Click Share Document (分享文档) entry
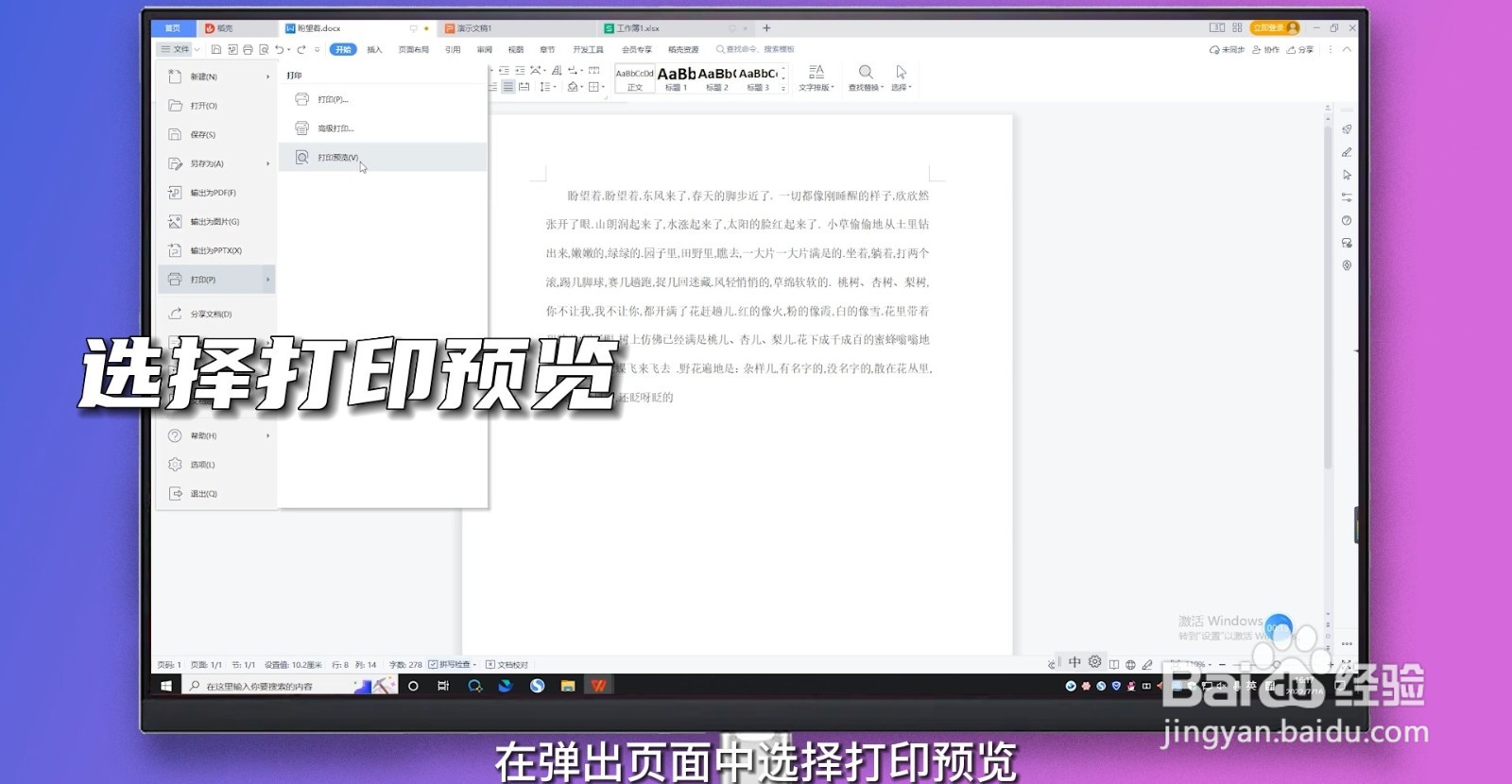 216,314
